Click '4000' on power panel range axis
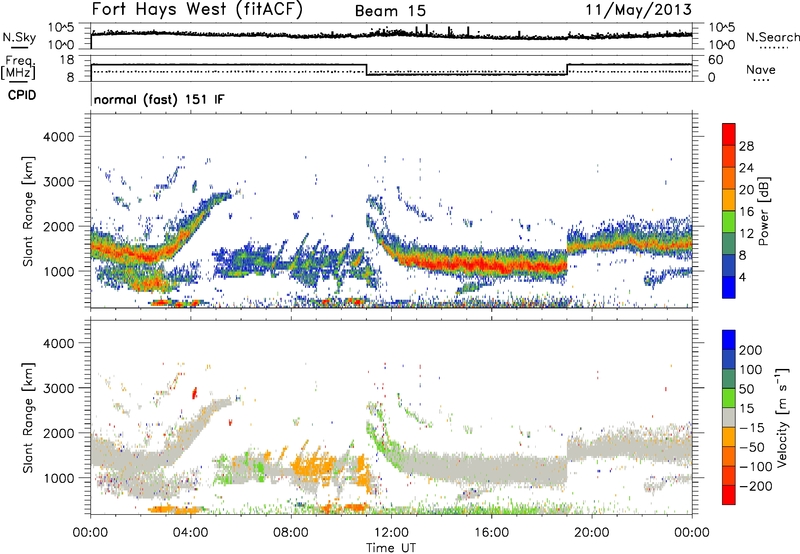Screen dimensions: 800x554 tap(59, 137)
